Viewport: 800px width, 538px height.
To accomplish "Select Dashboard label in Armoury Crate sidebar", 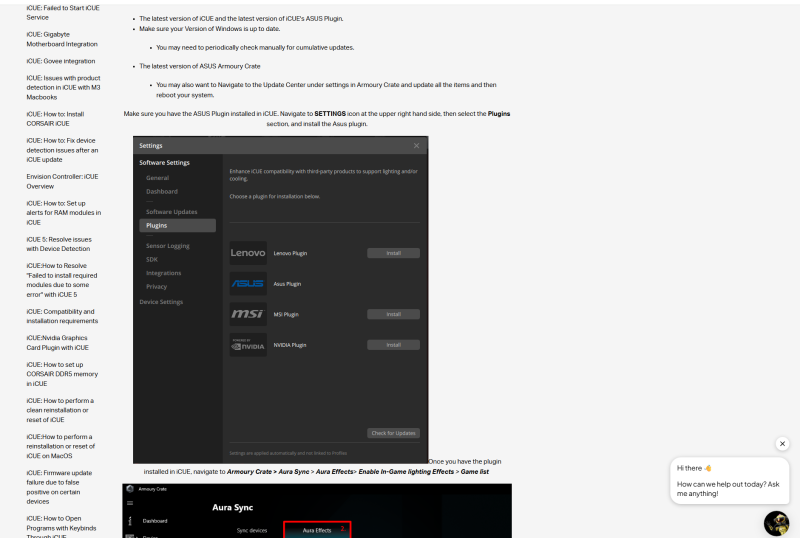I will point(155,521).
